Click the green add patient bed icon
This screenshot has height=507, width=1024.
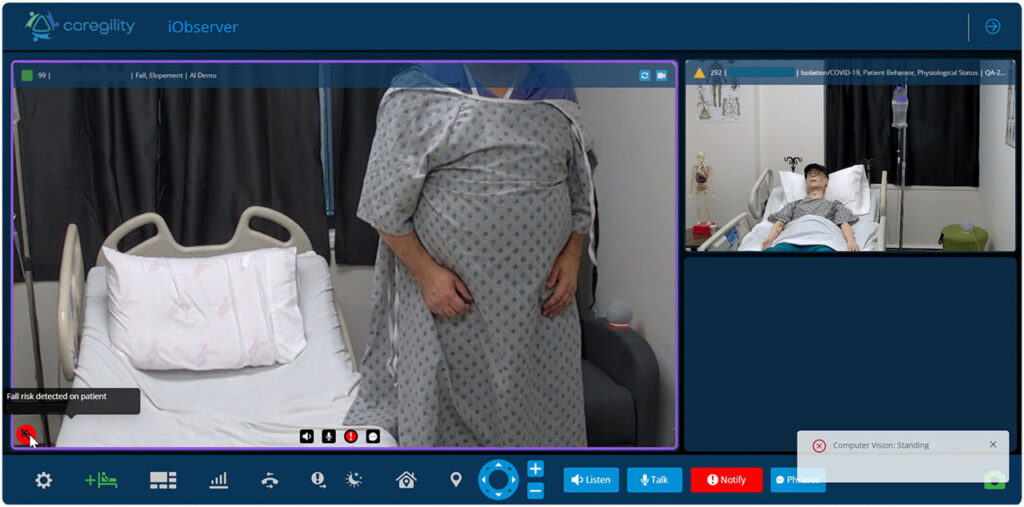101,480
